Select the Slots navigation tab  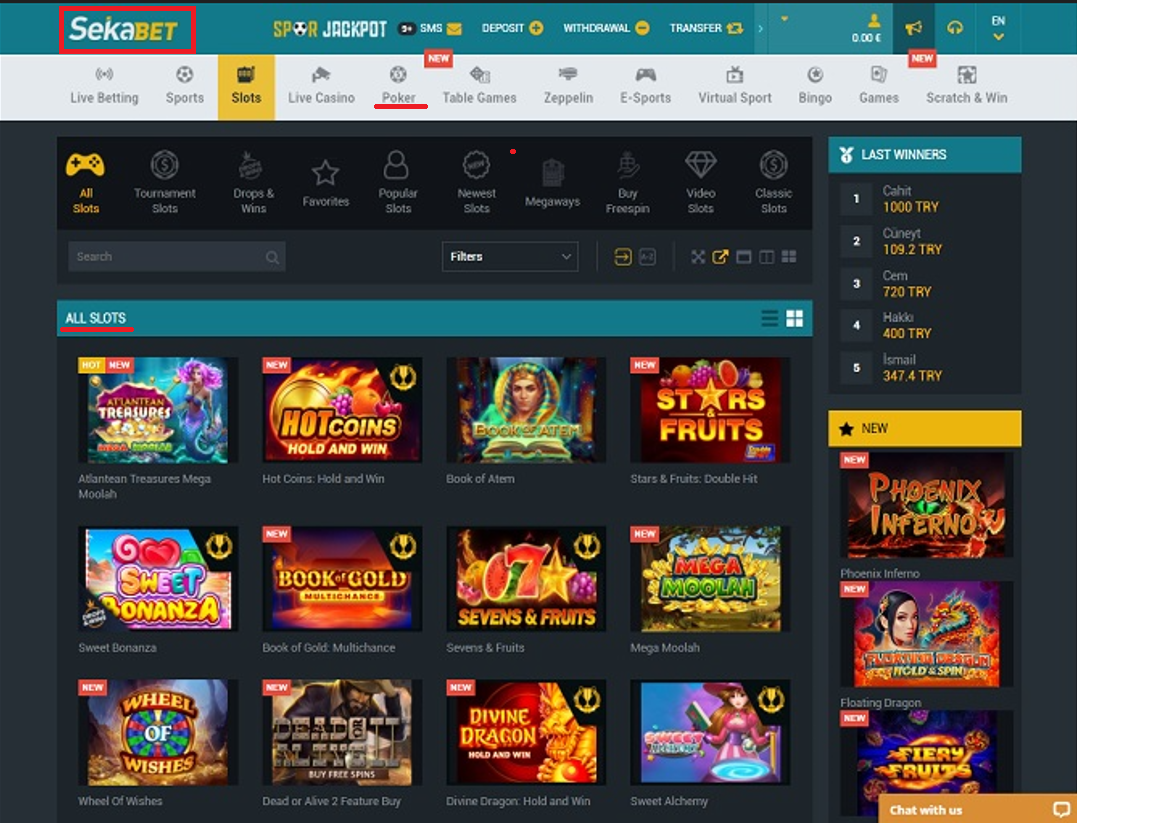point(246,87)
